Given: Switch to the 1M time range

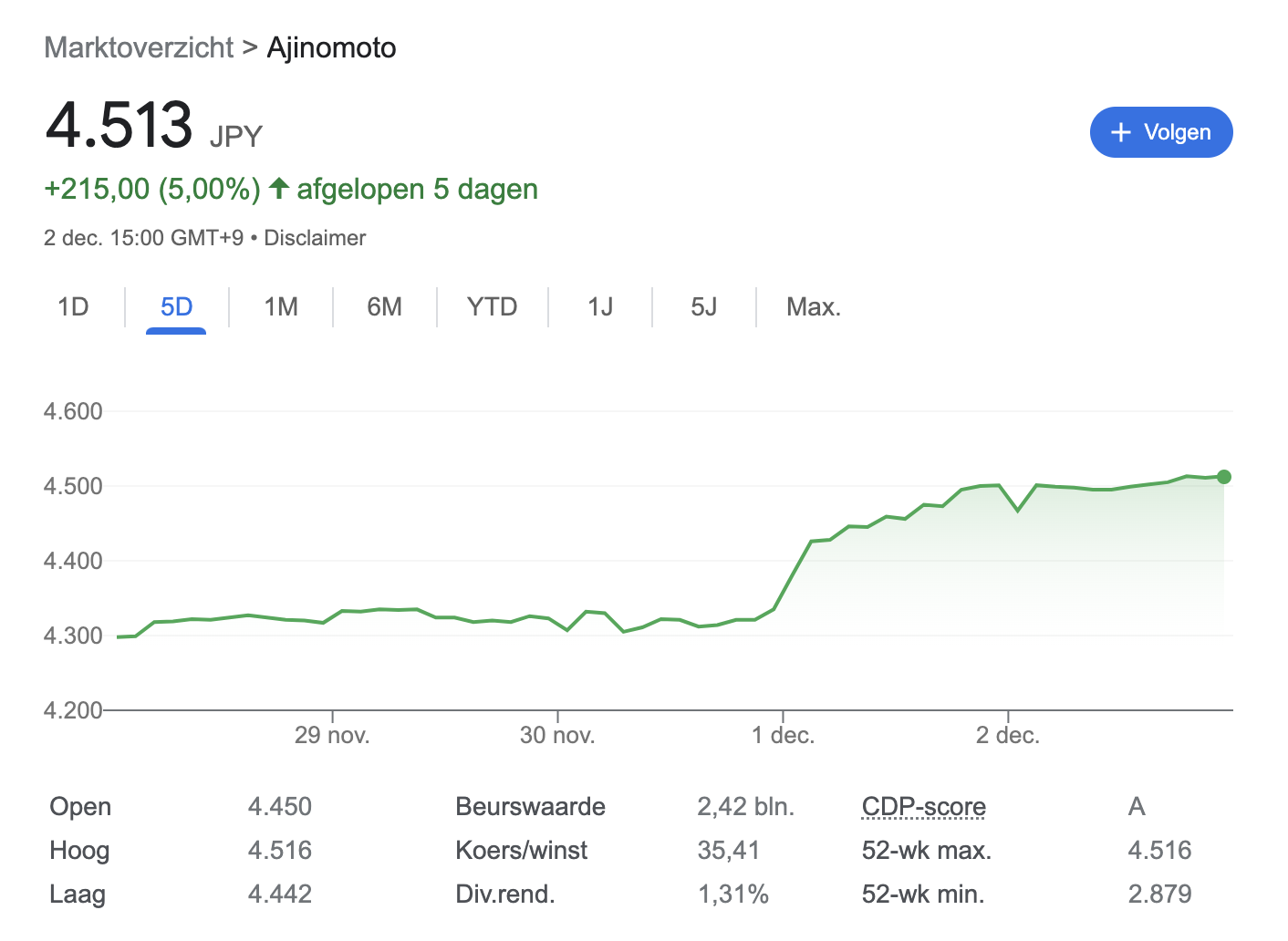Looking at the screenshot, I should tap(281, 306).
